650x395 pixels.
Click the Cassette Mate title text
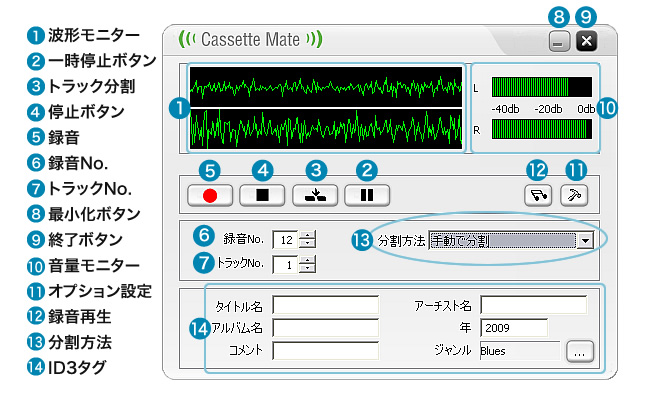click(250, 40)
